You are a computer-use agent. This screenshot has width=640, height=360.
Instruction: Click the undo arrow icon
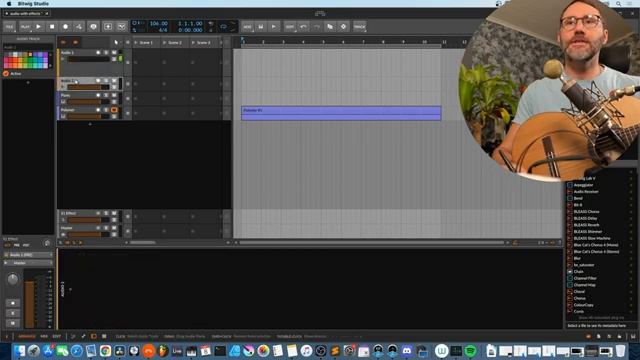tap(303, 27)
